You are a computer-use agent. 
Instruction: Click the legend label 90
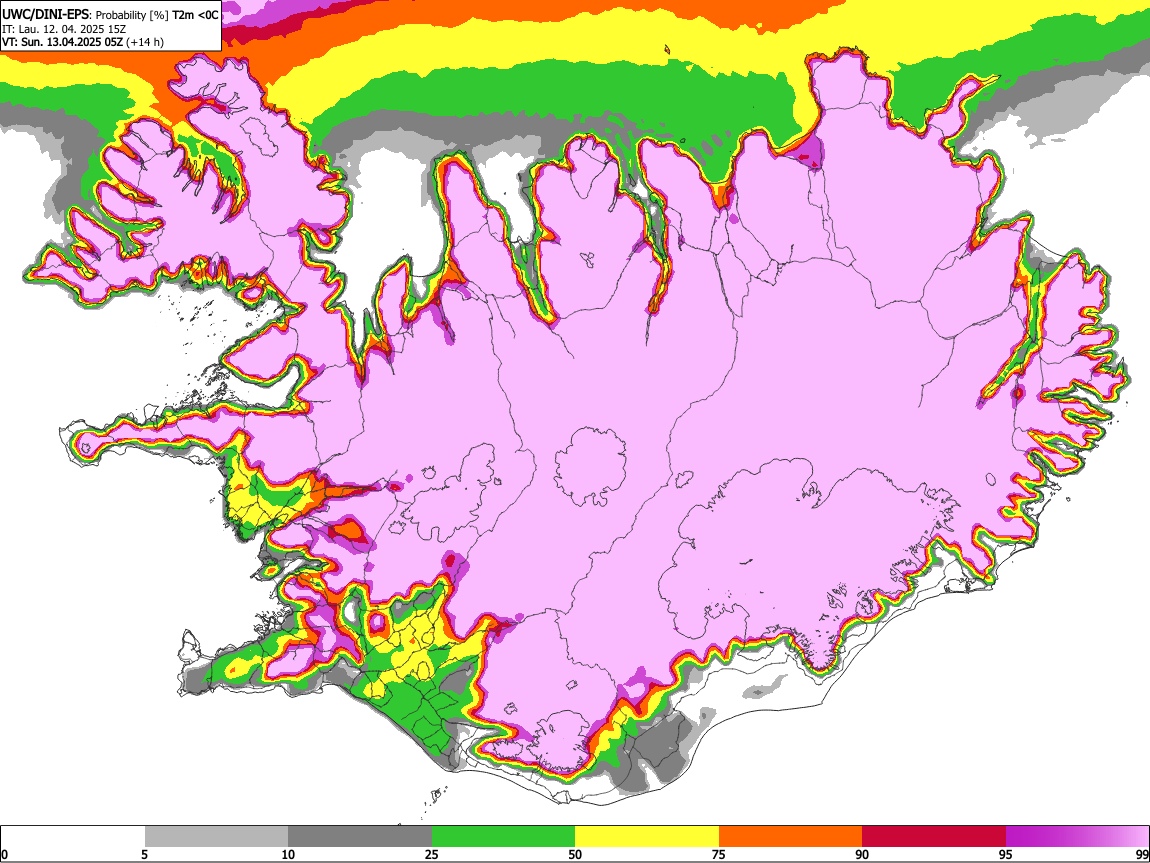[x=862, y=854]
